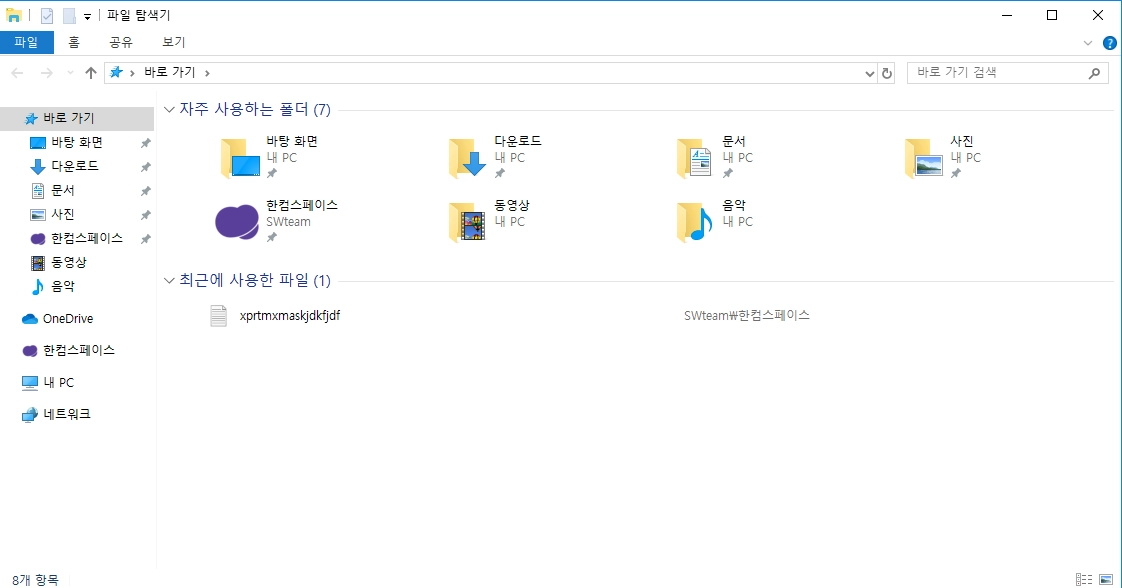Viewport: 1122px width, 588px height.
Task: Open the address bar history dropdown
Action: tap(869, 73)
